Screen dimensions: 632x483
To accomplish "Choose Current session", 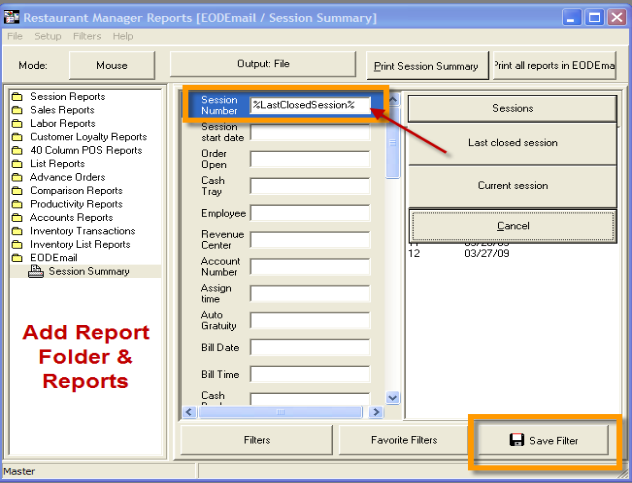I will tap(512, 185).
